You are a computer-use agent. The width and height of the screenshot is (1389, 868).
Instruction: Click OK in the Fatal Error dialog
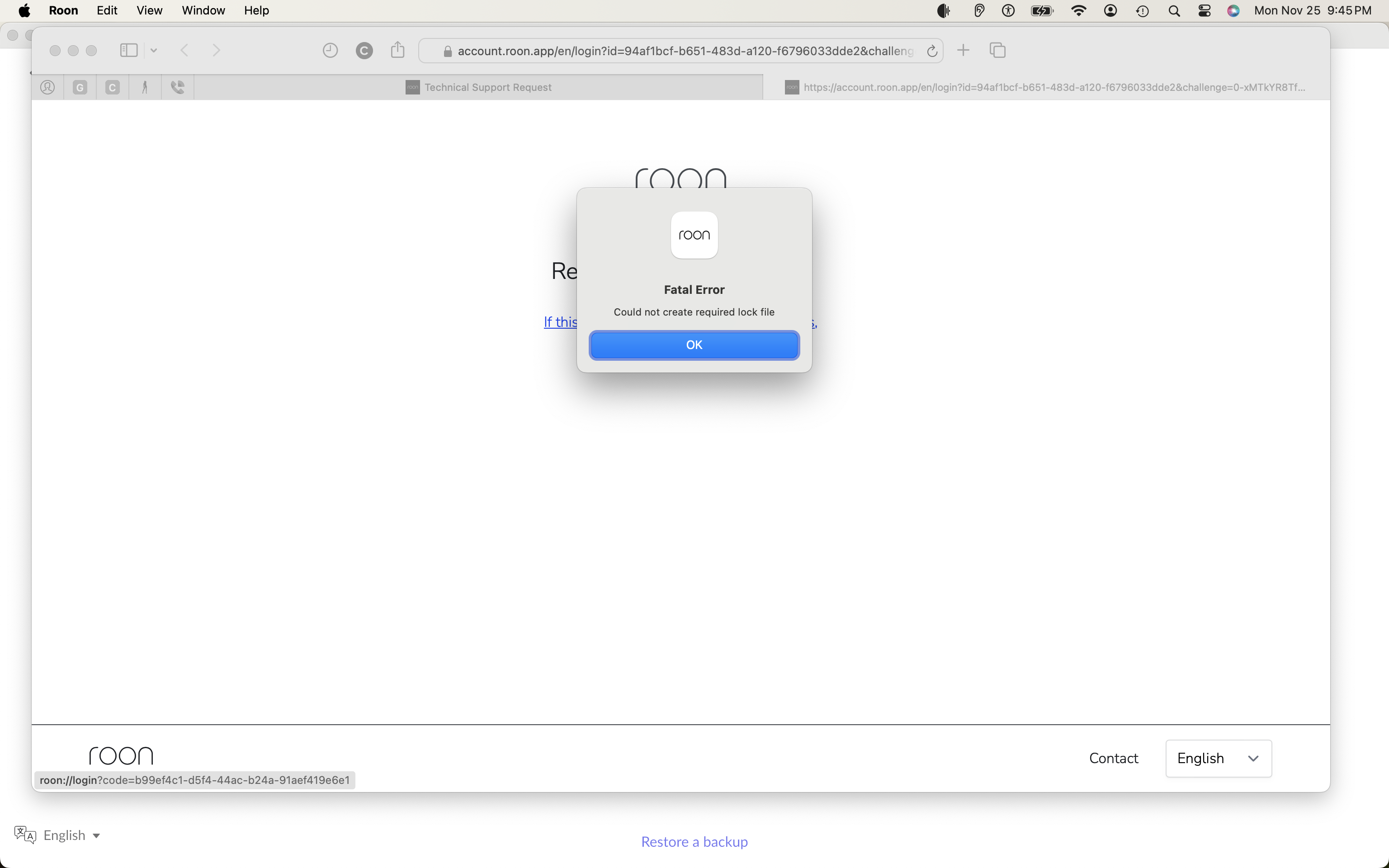pos(694,345)
